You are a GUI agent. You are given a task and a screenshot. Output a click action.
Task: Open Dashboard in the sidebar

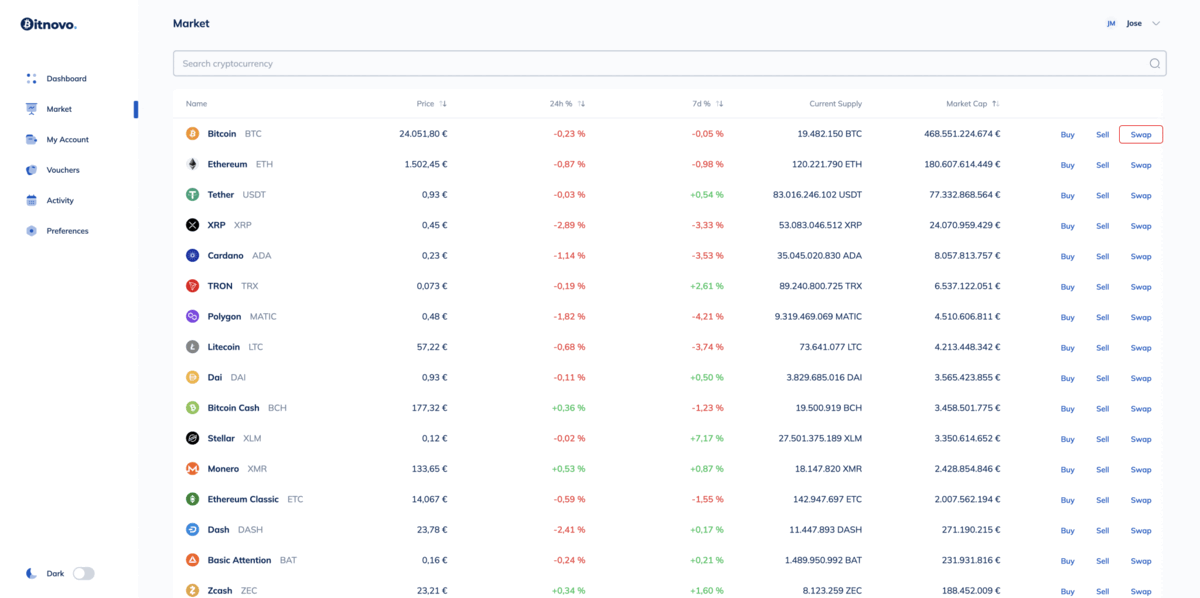click(66, 79)
